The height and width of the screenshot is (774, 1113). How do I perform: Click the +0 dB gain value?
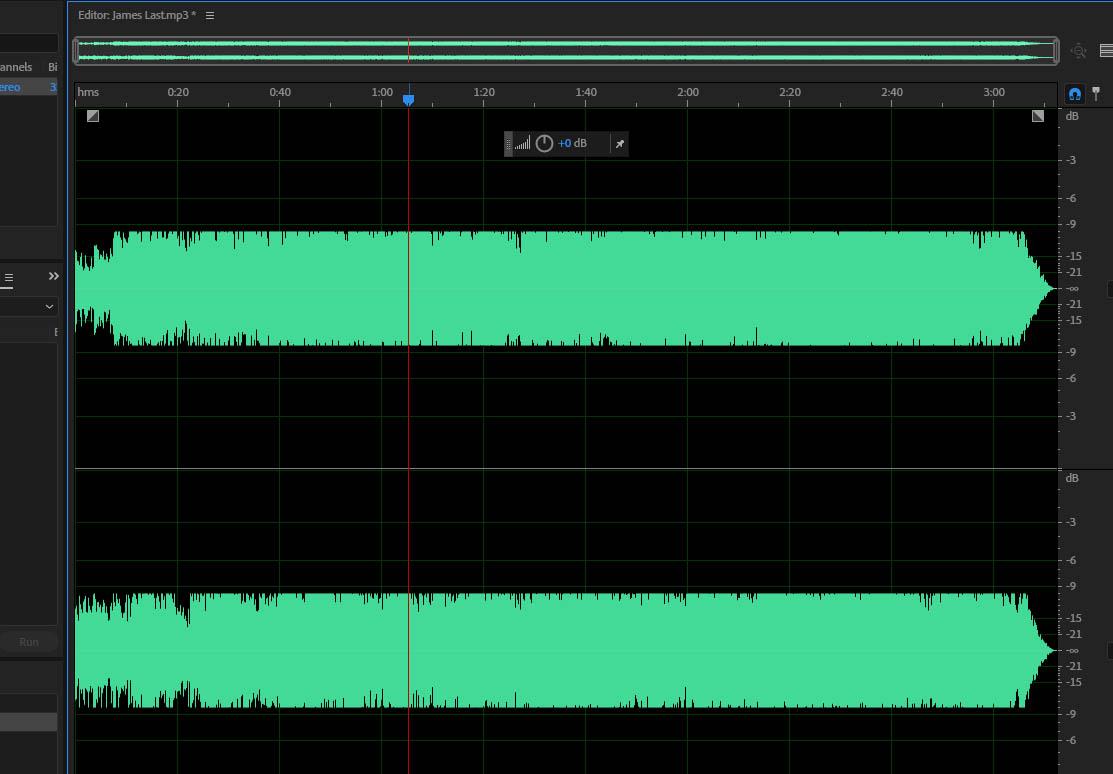(x=572, y=143)
